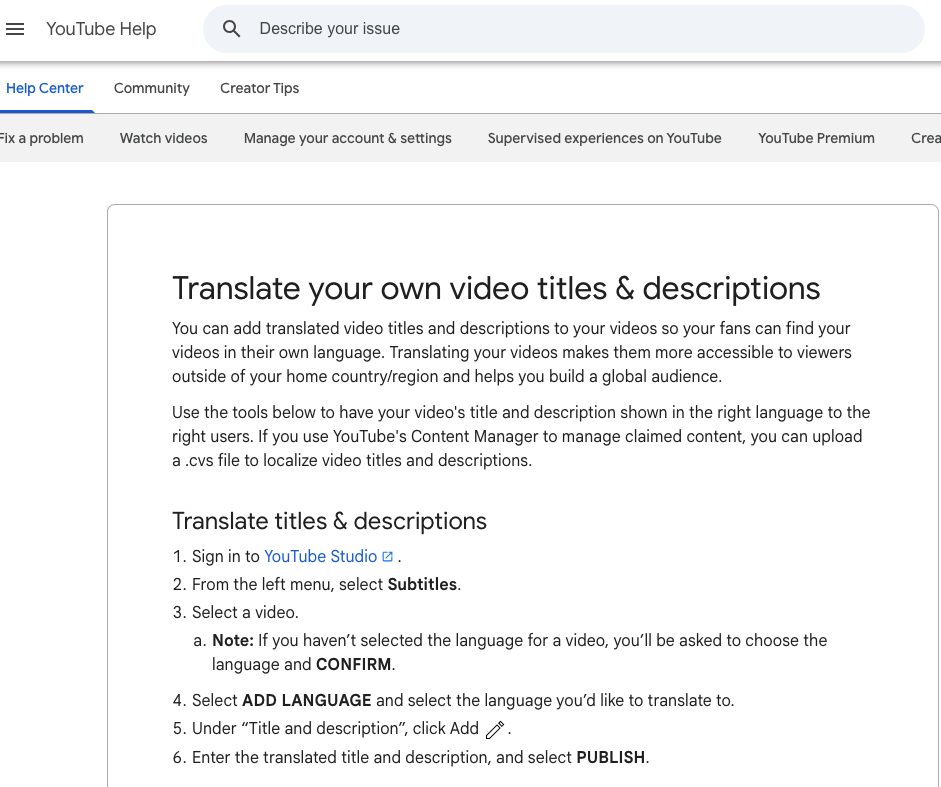
Task: Open the YouTube Premium category
Action: click(x=816, y=138)
